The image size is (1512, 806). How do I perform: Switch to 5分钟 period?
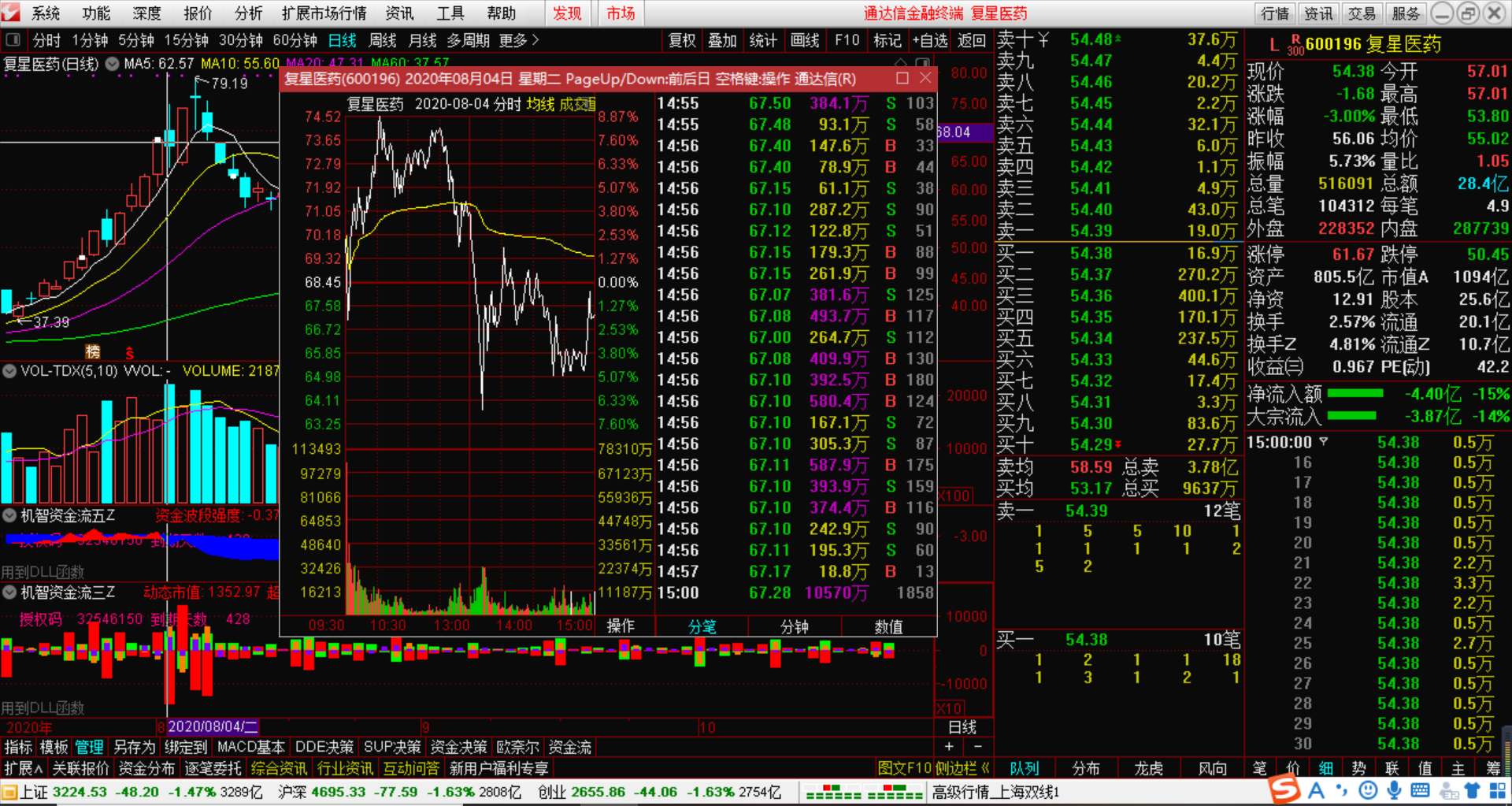136,39
